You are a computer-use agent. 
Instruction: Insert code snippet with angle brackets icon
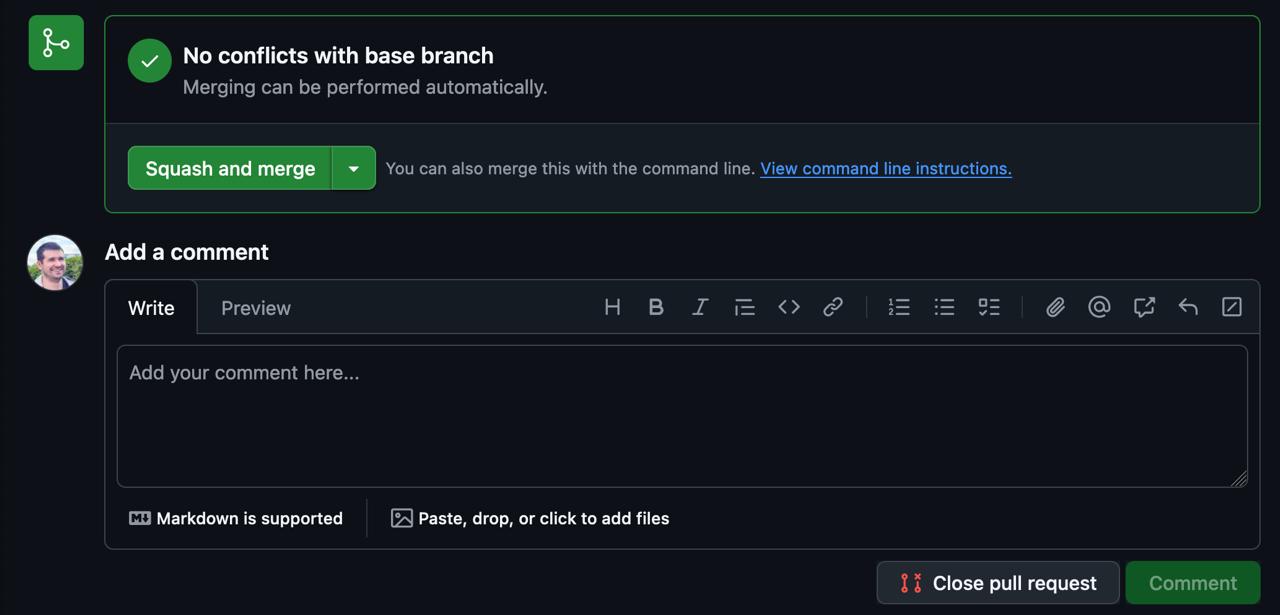pos(789,307)
